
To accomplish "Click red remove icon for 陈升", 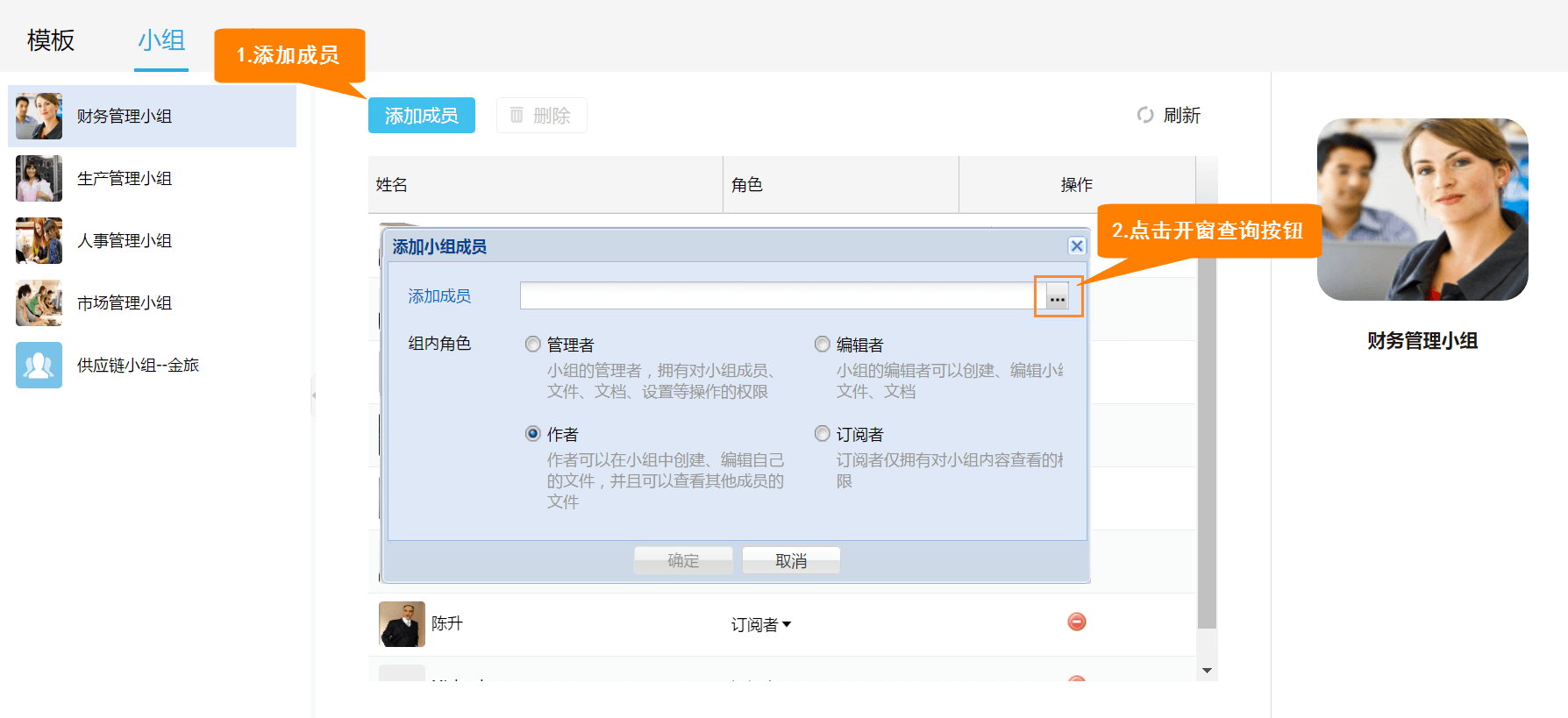I will (1077, 622).
